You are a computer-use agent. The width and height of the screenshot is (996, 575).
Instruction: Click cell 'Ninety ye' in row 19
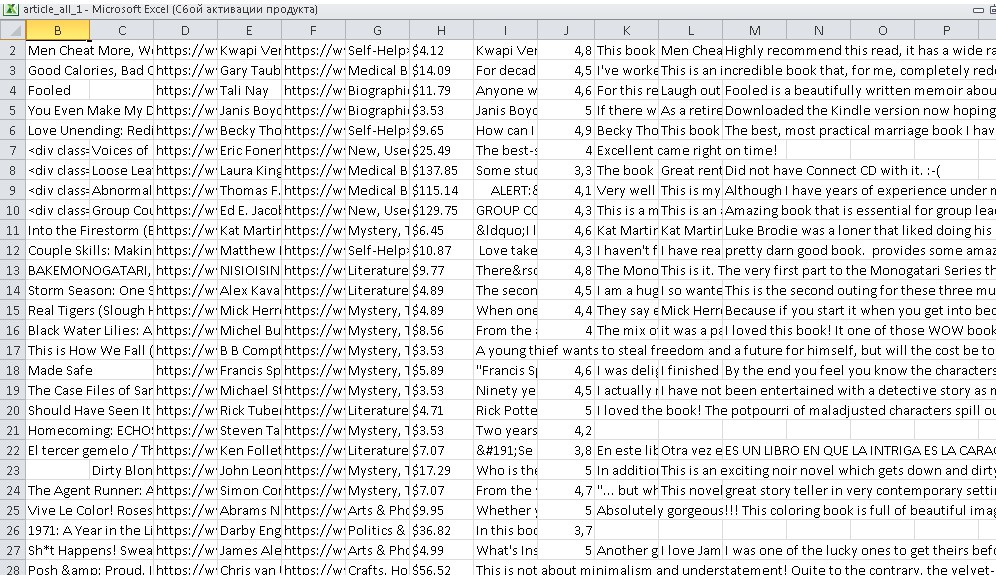[x=506, y=391]
